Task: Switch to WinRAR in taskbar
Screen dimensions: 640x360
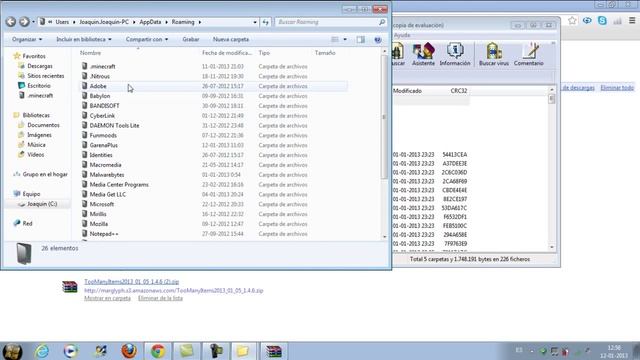Action: coord(273,351)
